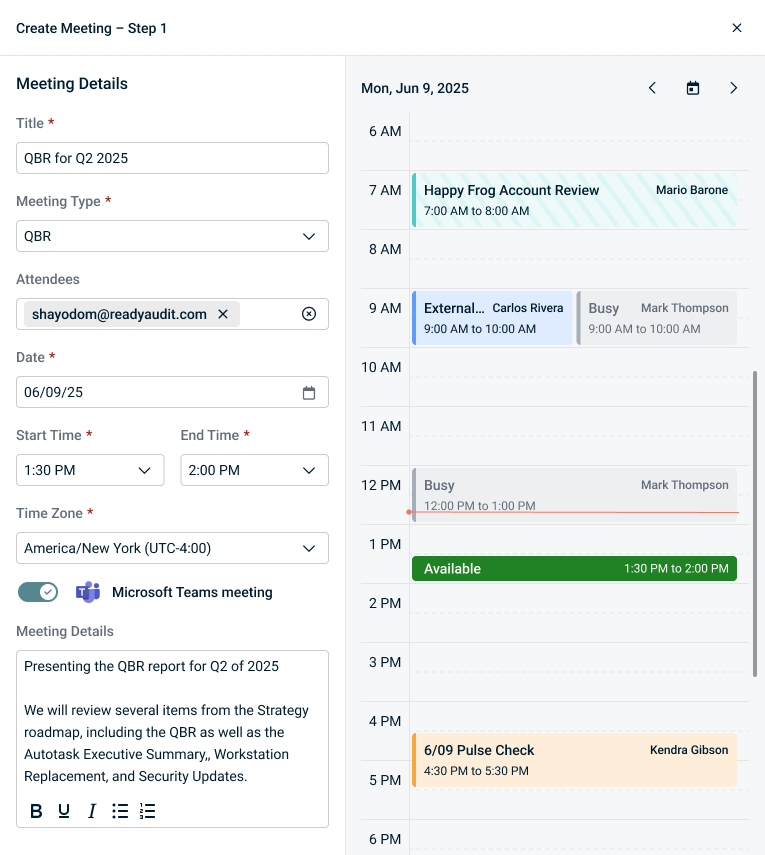The image size is (765, 855).
Task: Toggle italic text formatting
Action: [x=92, y=811]
